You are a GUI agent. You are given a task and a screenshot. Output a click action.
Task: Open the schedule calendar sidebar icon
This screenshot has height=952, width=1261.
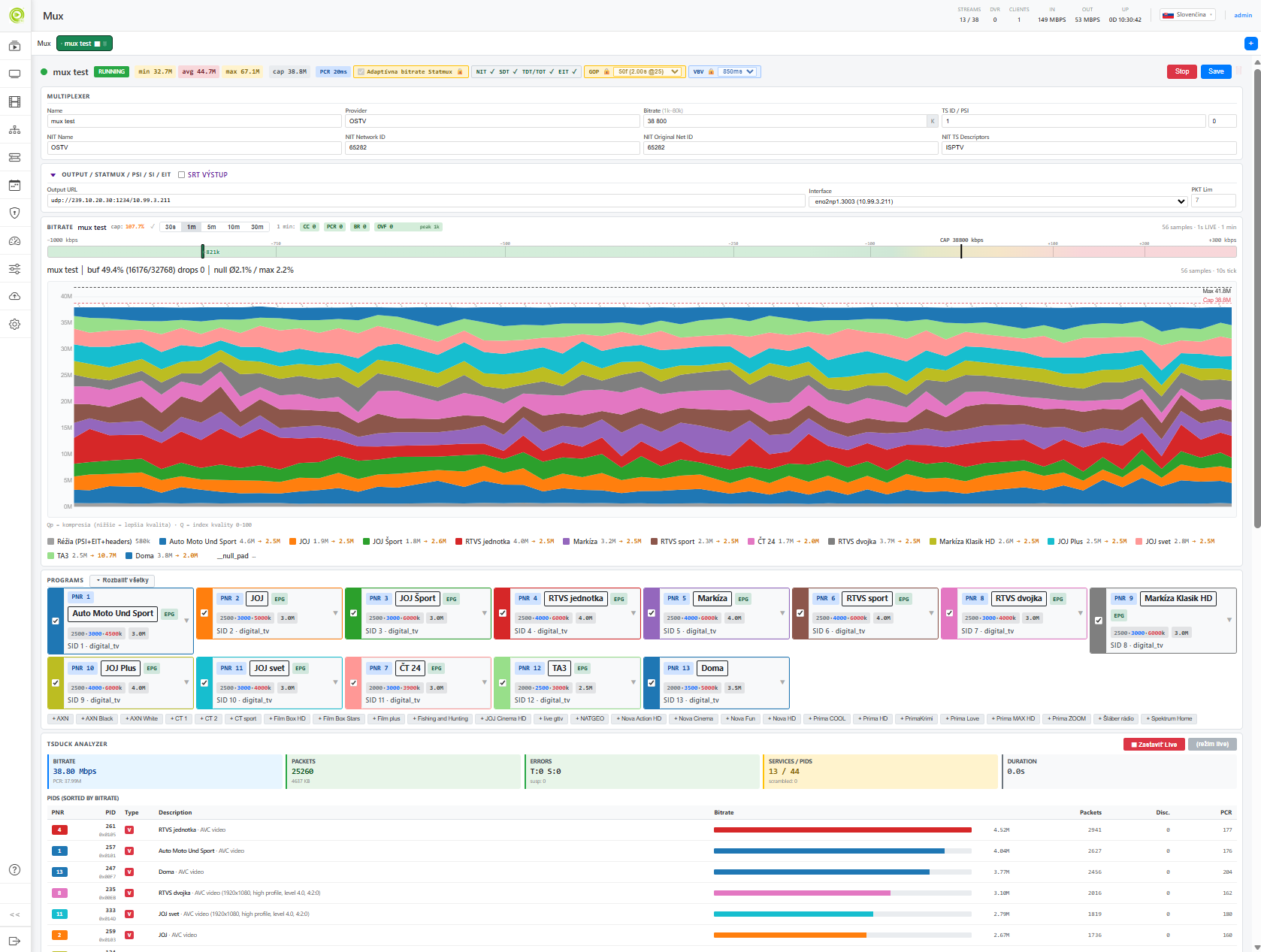[14, 186]
